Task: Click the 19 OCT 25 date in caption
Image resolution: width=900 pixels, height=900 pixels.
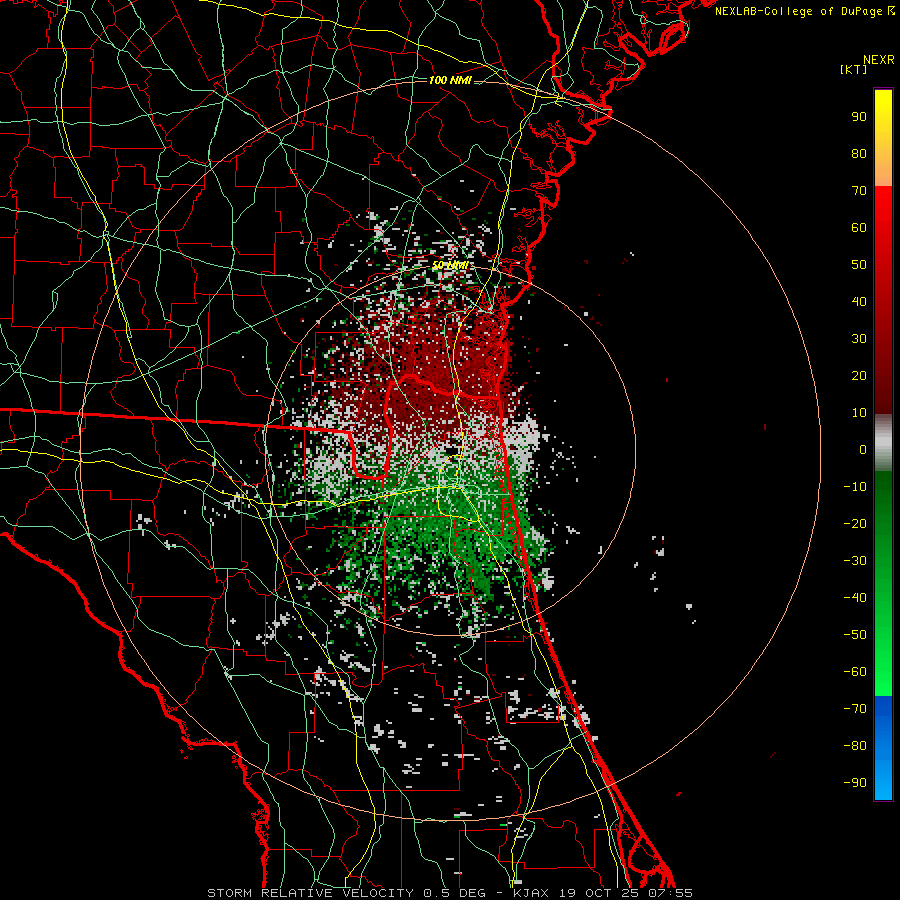Action: [597, 893]
